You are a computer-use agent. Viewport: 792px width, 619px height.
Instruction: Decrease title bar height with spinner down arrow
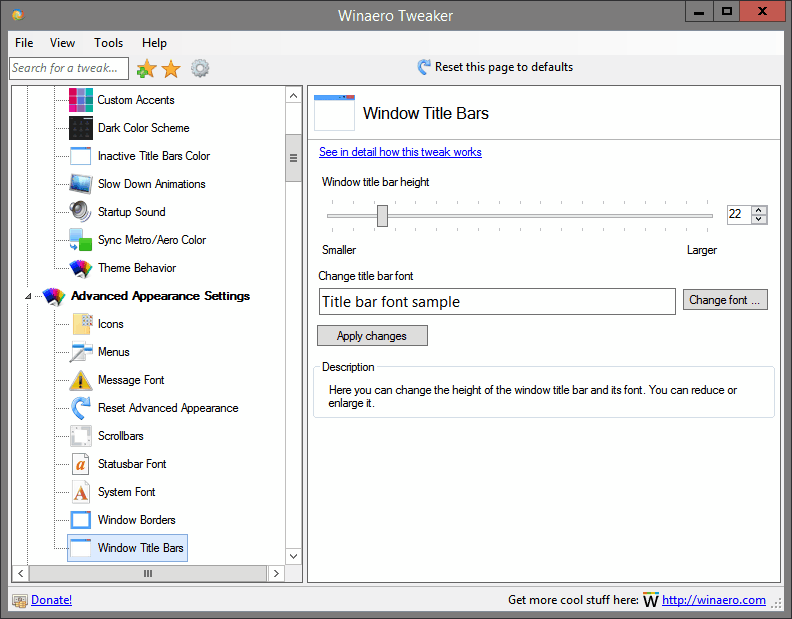(759, 219)
